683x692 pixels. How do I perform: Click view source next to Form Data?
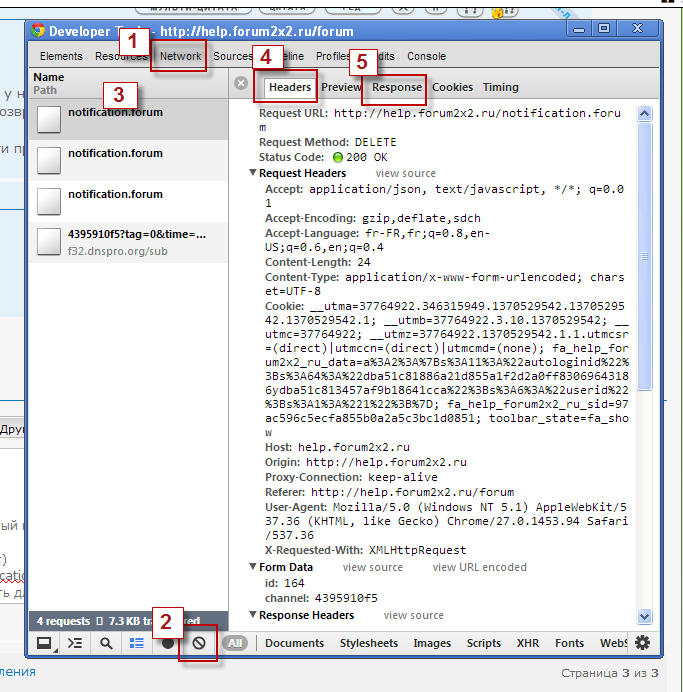(x=372, y=567)
